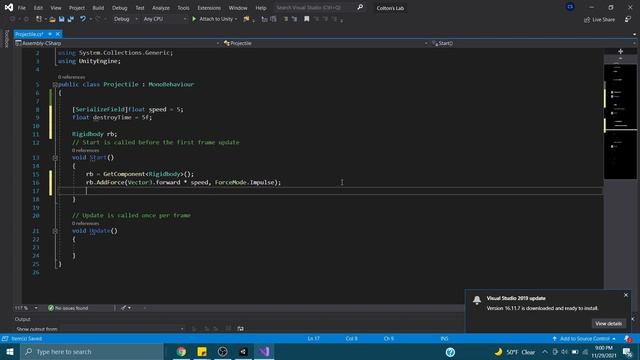Click the search magnifier icon in title bar
640x360 pixels.
pyautogui.click(x=360, y=7)
